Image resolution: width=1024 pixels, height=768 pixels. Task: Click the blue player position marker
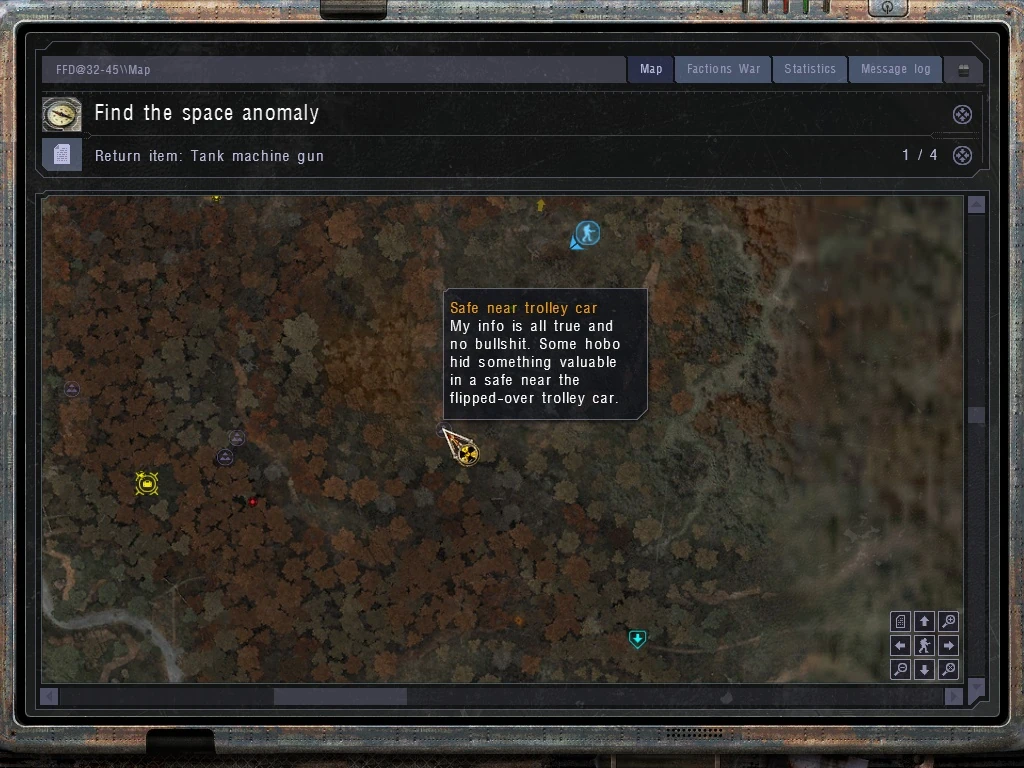[x=586, y=234]
